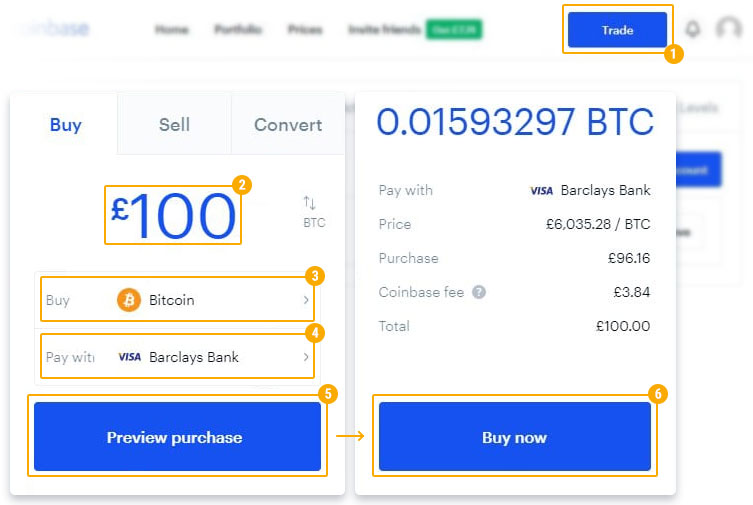This screenshot has width=753, height=505.
Task: Click the Bitcoin coin icon
Action: tap(129, 300)
